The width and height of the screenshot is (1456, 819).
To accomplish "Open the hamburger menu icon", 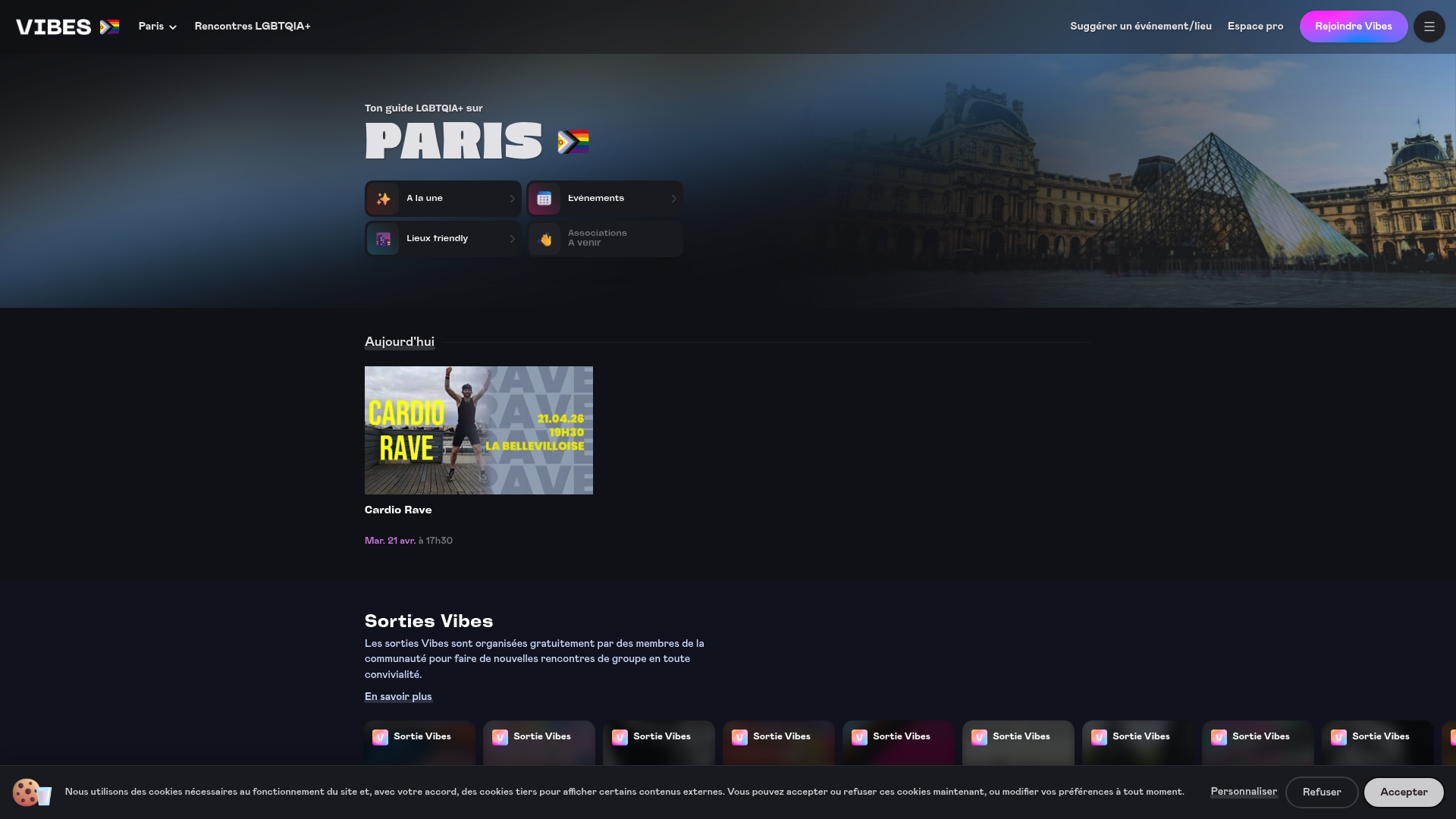I will [1429, 27].
